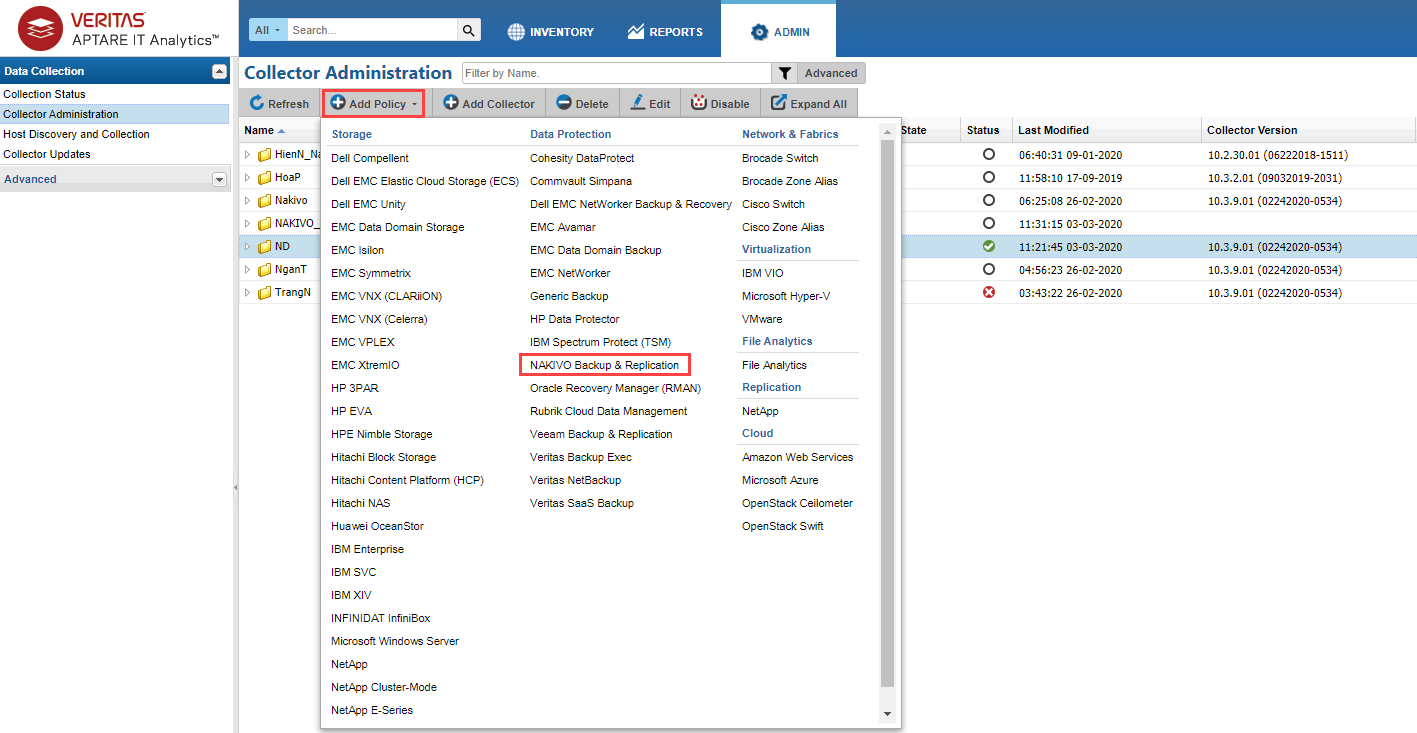Click the search magnifier icon

coord(469,30)
